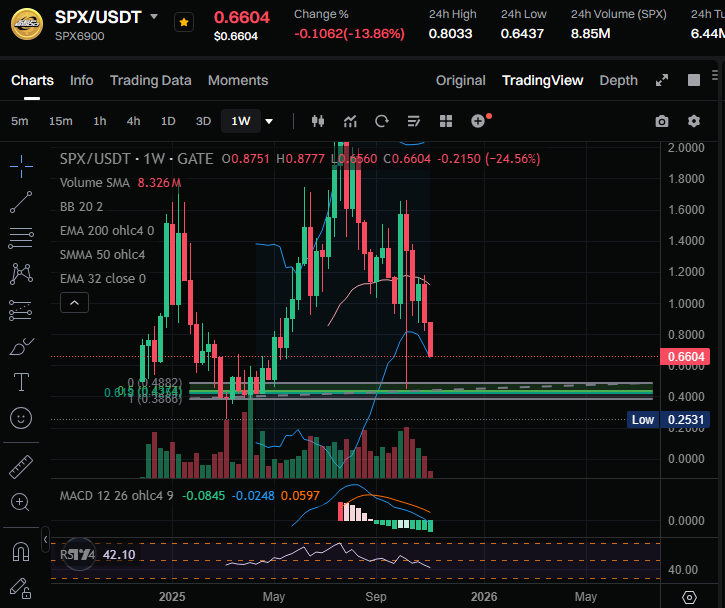The height and width of the screenshot is (608, 725).
Task: Click the 2026 label on time axis
Action: 484,597
